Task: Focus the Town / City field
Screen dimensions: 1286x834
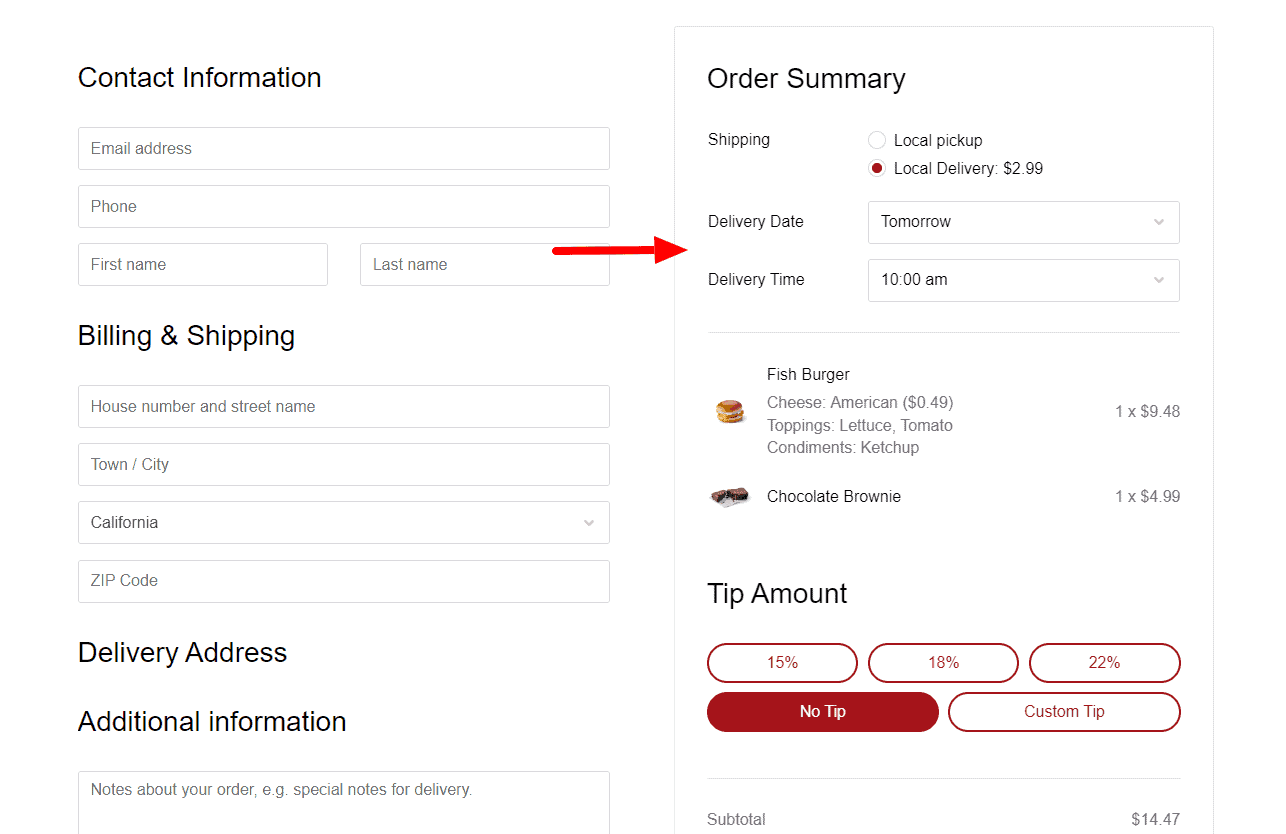Action: [x=344, y=464]
